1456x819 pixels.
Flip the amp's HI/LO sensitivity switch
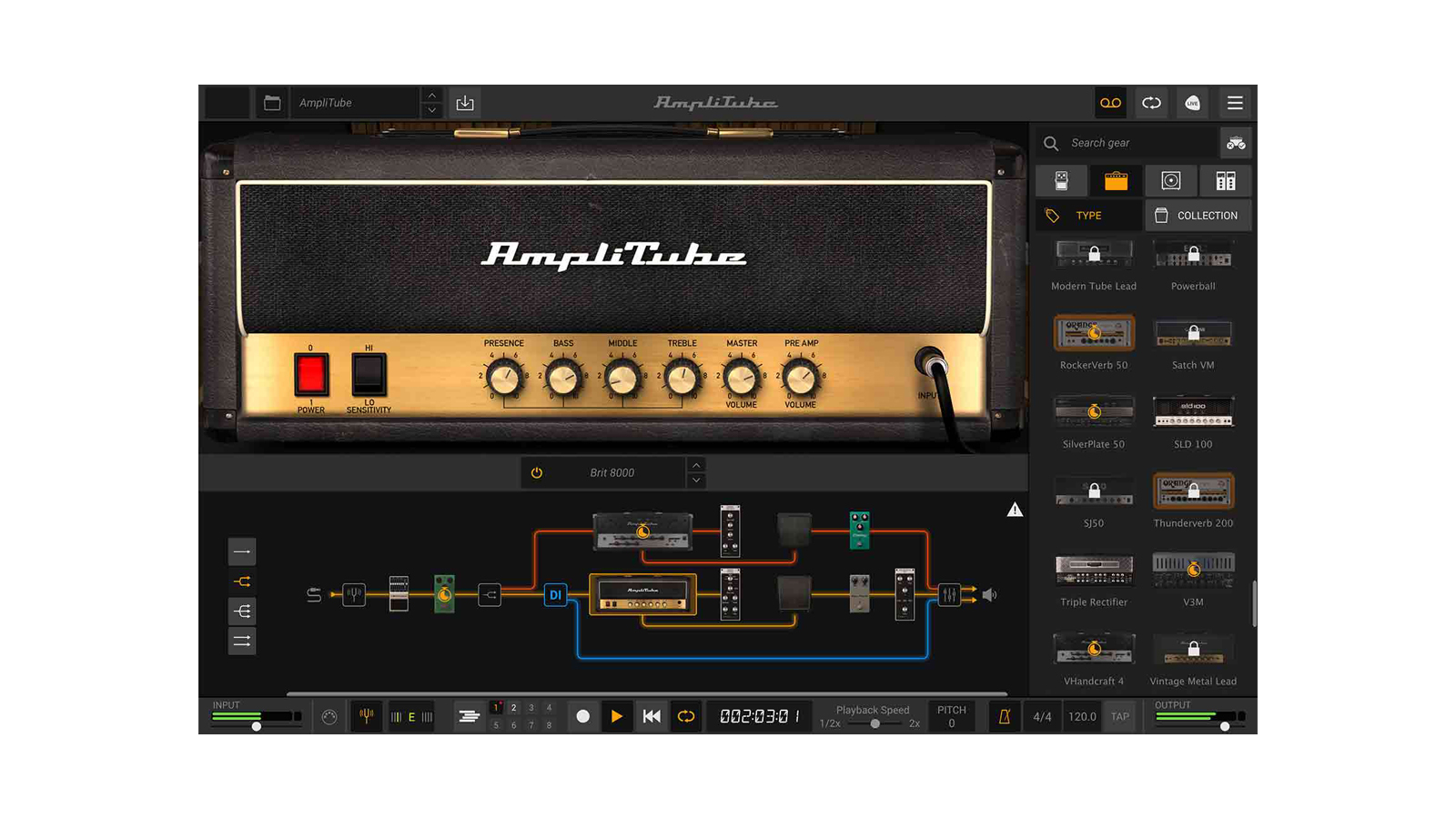pos(368,373)
